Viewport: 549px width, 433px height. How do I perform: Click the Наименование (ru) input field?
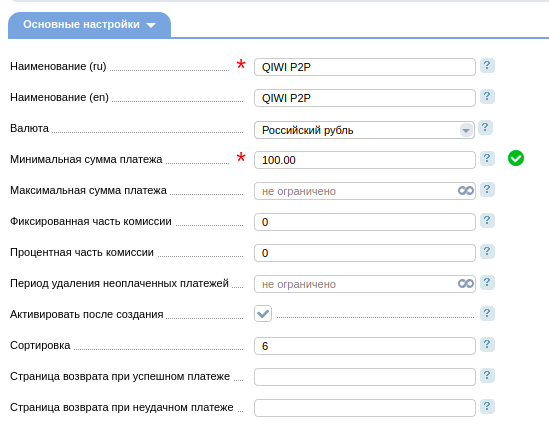pos(365,67)
